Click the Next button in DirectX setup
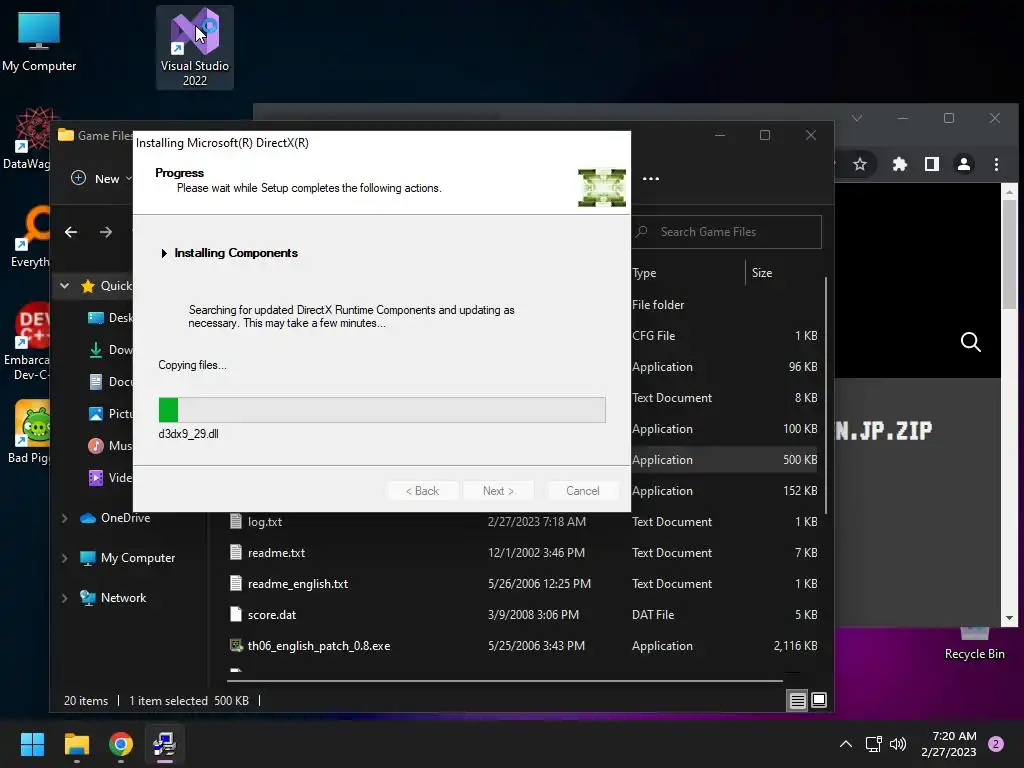The height and width of the screenshot is (768, 1024). pos(498,490)
